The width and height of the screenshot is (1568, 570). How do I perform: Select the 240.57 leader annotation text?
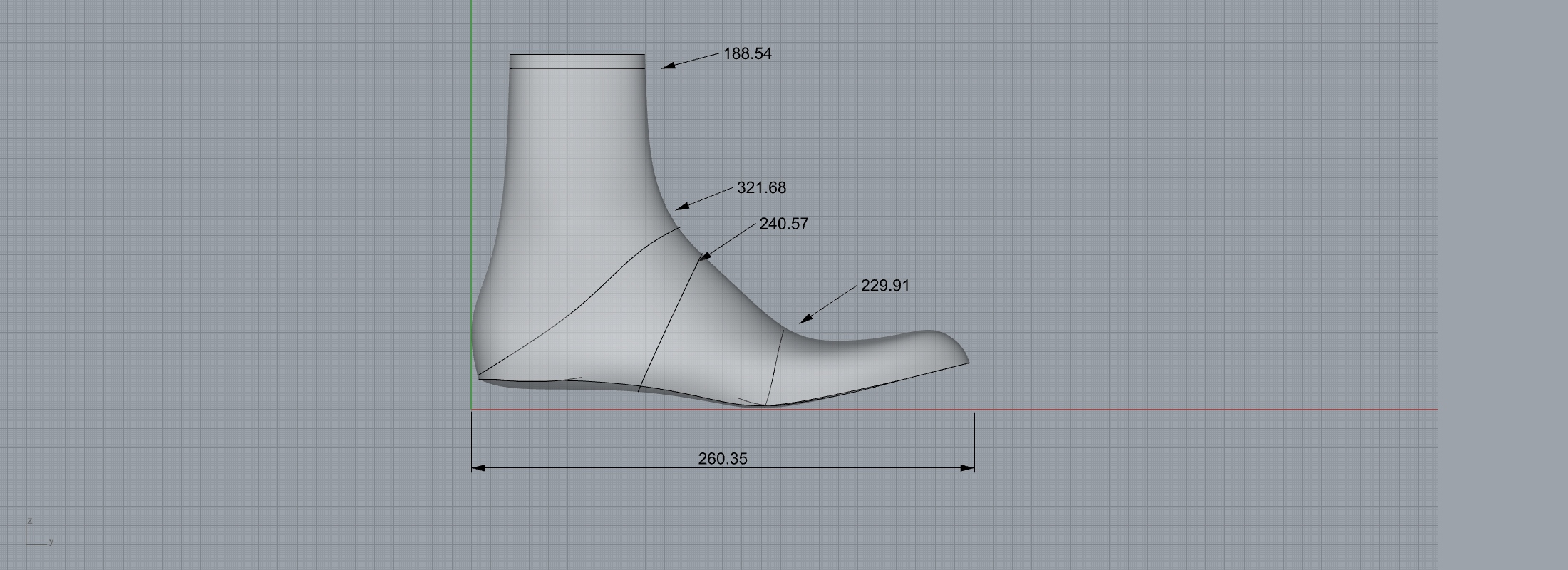coord(783,224)
